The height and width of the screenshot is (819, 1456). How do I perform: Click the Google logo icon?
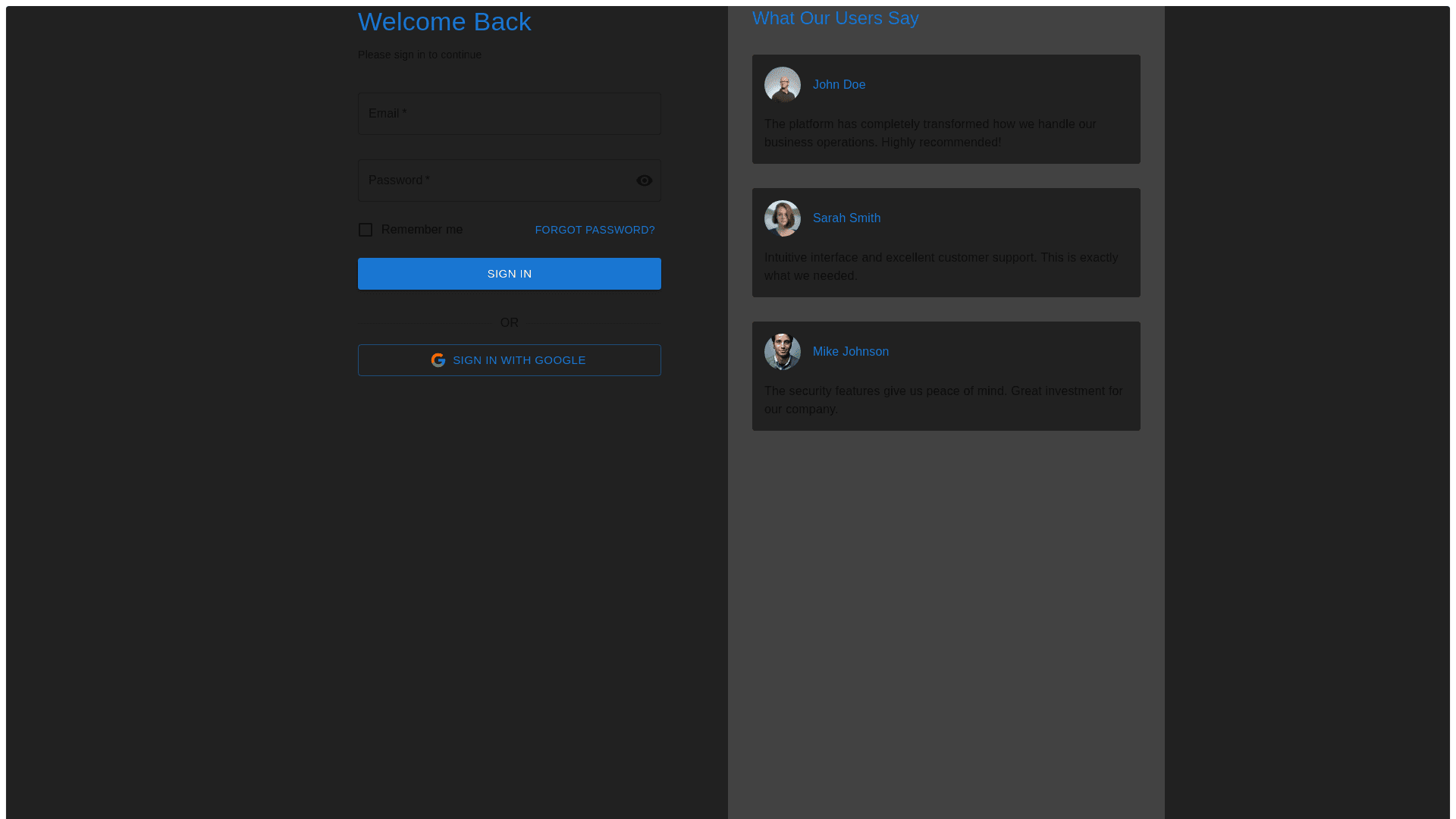coord(438,360)
